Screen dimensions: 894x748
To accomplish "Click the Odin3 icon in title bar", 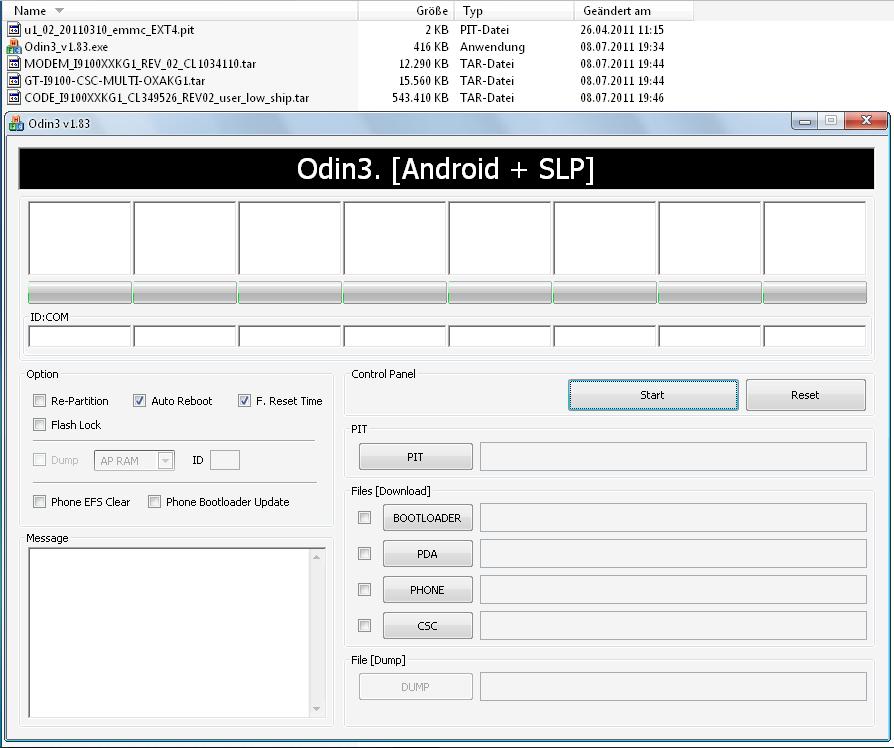I will coord(17,124).
